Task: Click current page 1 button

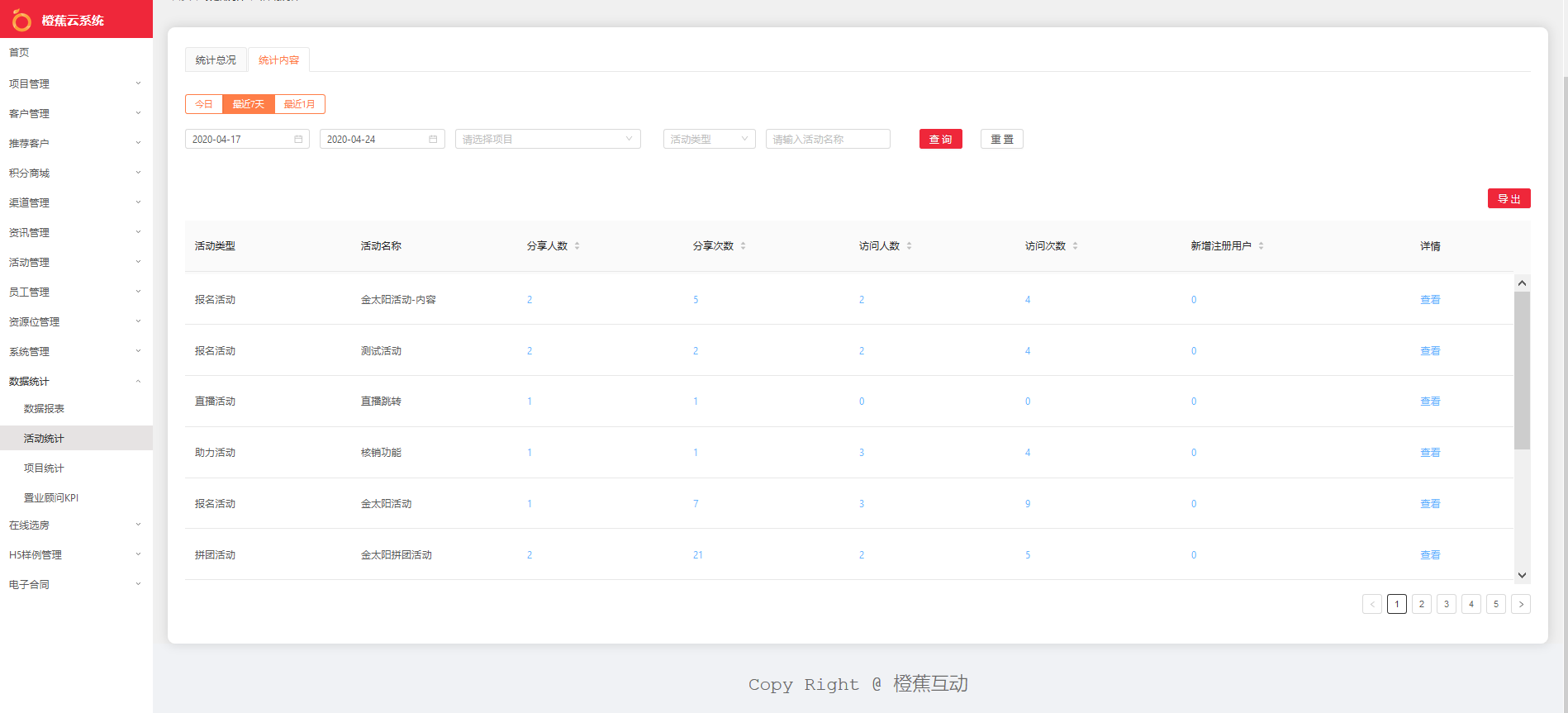Action: (x=1397, y=604)
